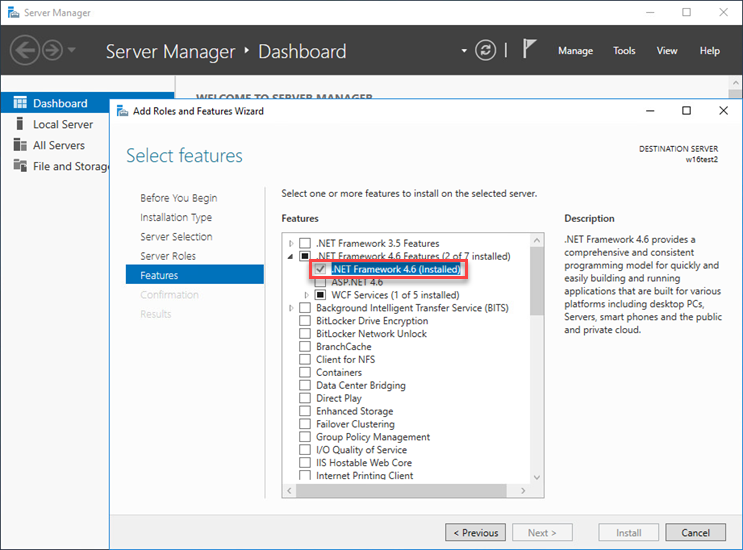Viewport: 743px width, 550px height.
Task: Click the Previous button
Action: click(x=473, y=533)
